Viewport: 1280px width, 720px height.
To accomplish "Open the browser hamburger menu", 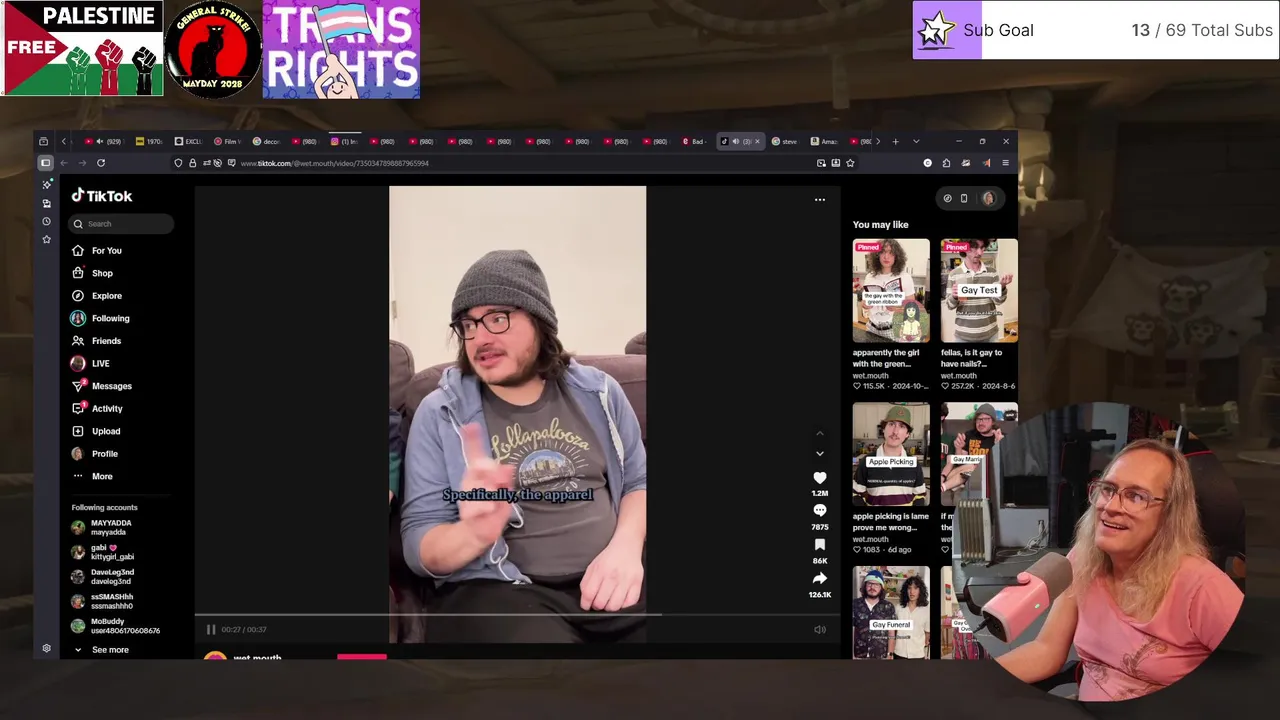I will point(1005,163).
